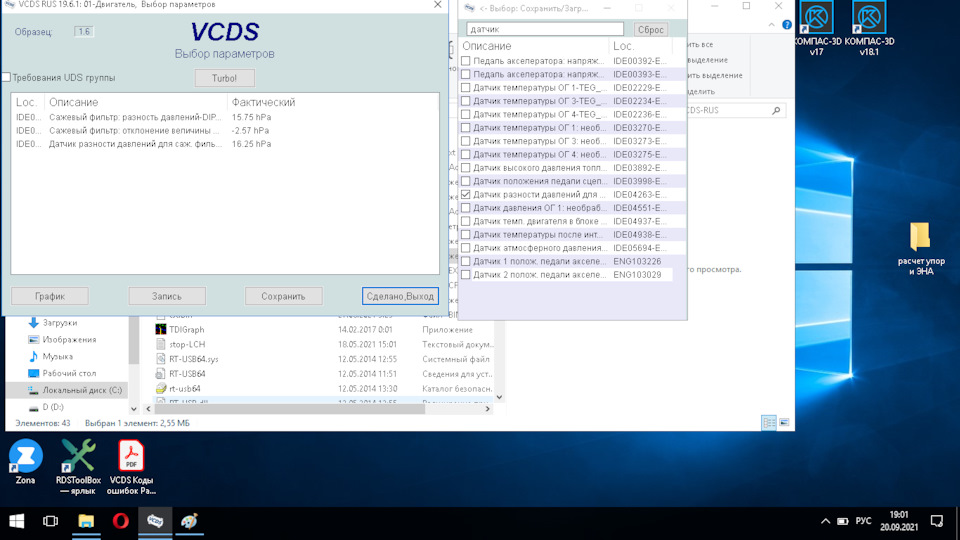Check Датчик температуры ОГ 3-TEG box
960x540 pixels.
[466, 101]
